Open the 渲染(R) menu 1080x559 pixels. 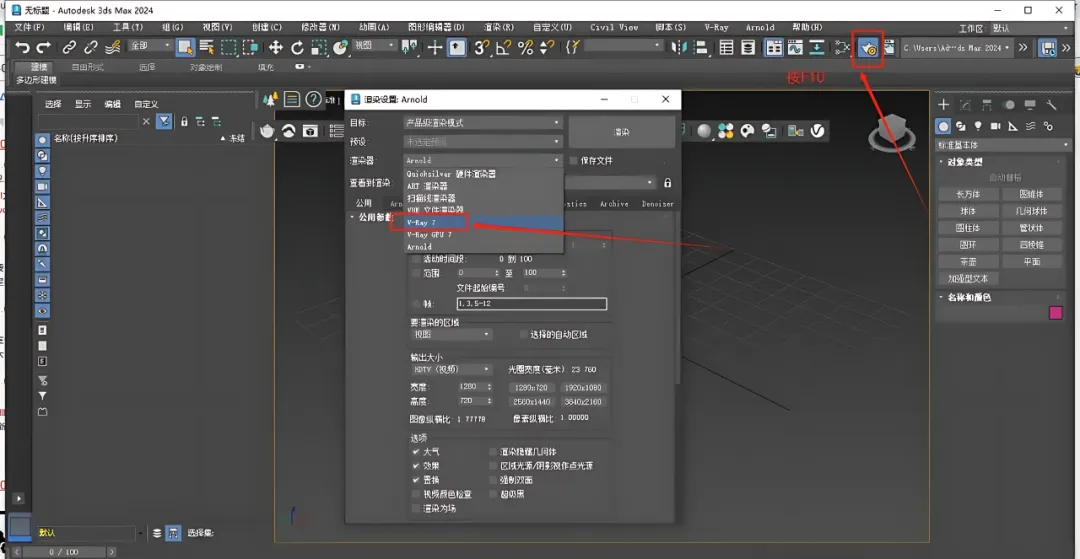tap(499, 28)
